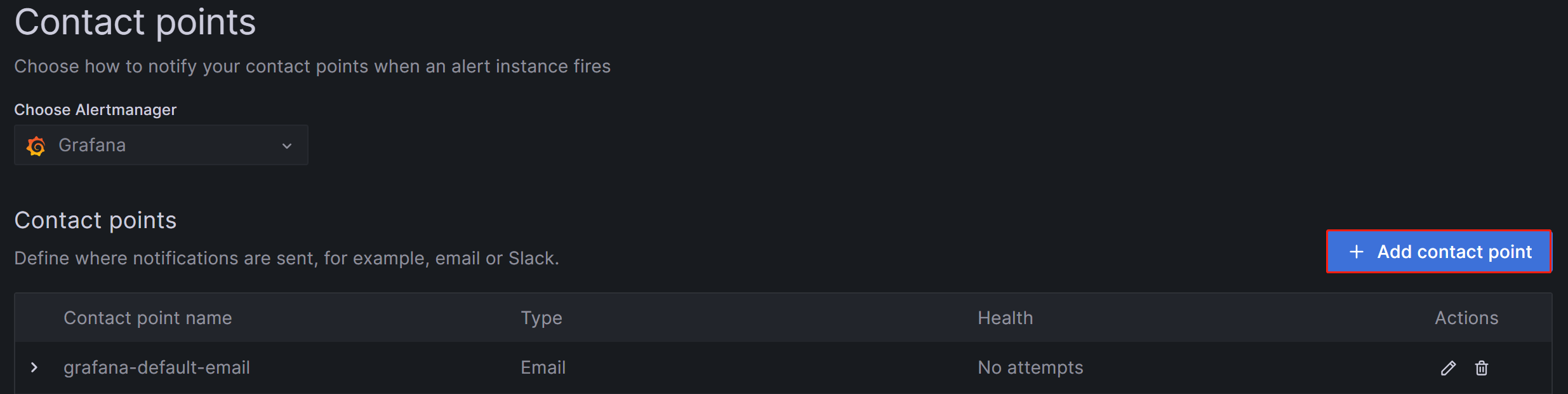Edit the grafana-default-email contact point
1568x394 pixels.
coord(1448,368)
